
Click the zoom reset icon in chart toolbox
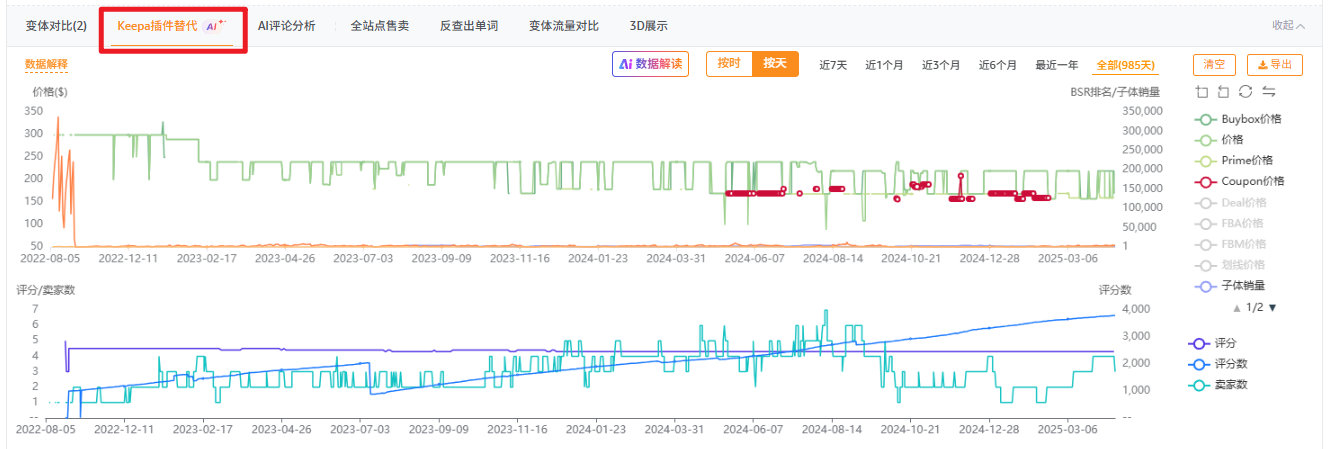coord(1223,92)
